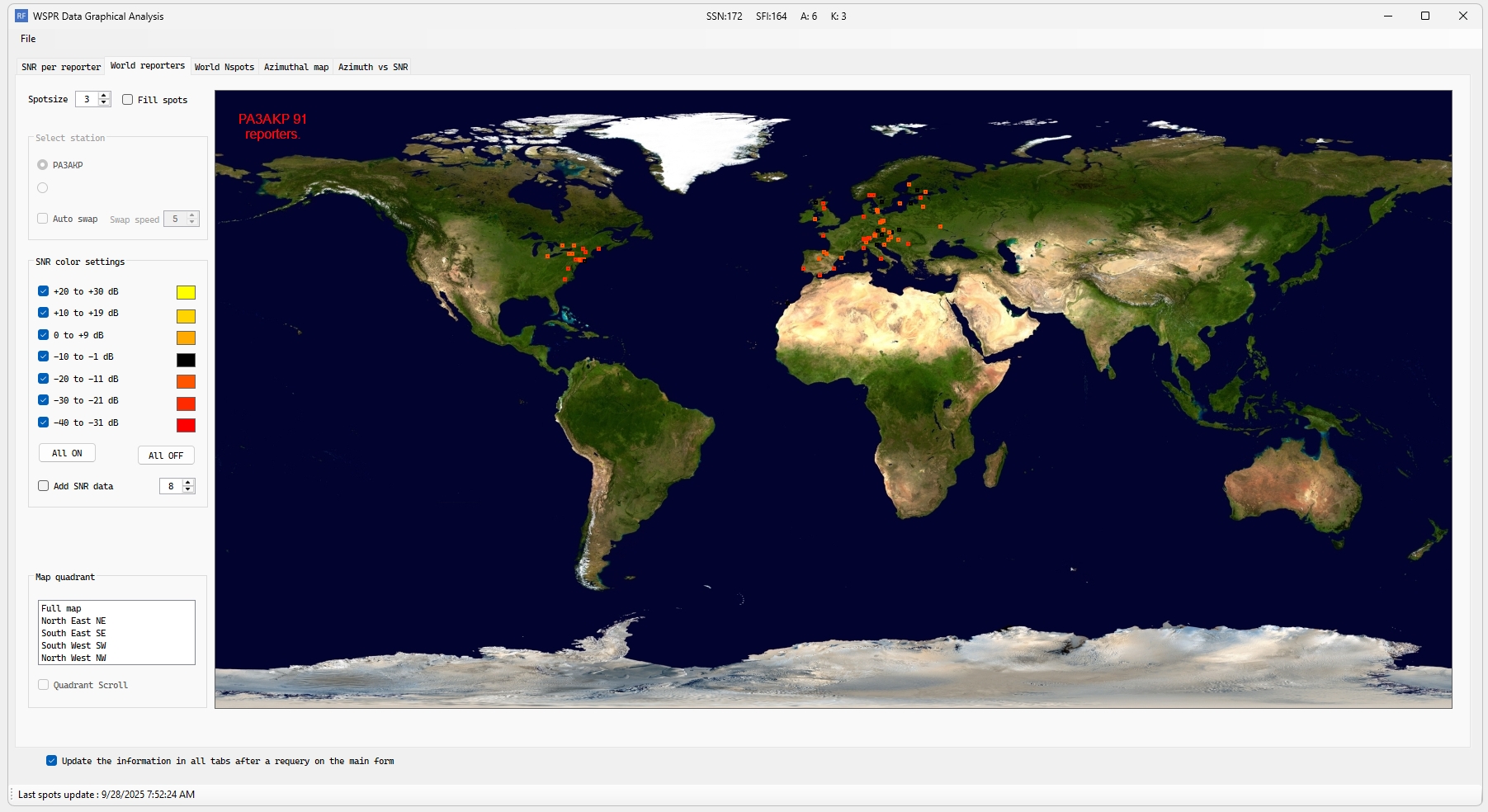
Task: Uncheck the +10 to +19 dB checkbox
Action: (43, 313)
